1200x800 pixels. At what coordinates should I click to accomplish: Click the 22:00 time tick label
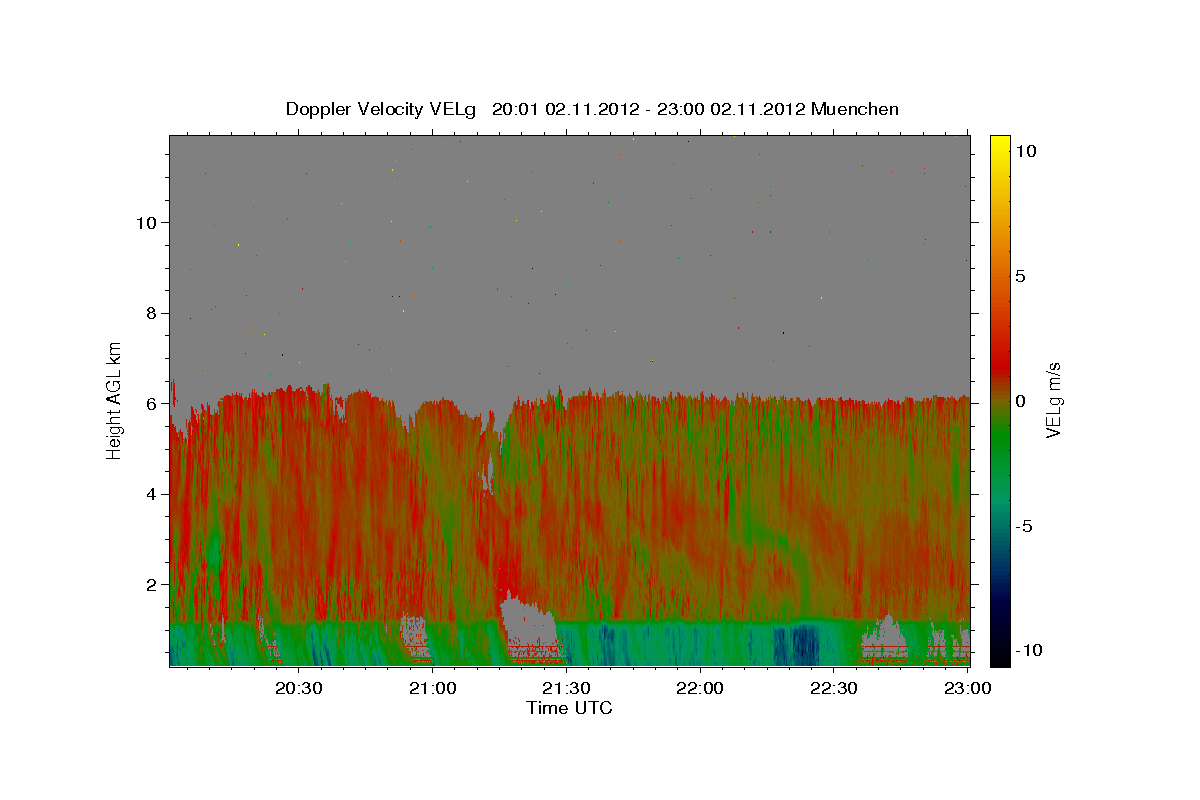700,689
